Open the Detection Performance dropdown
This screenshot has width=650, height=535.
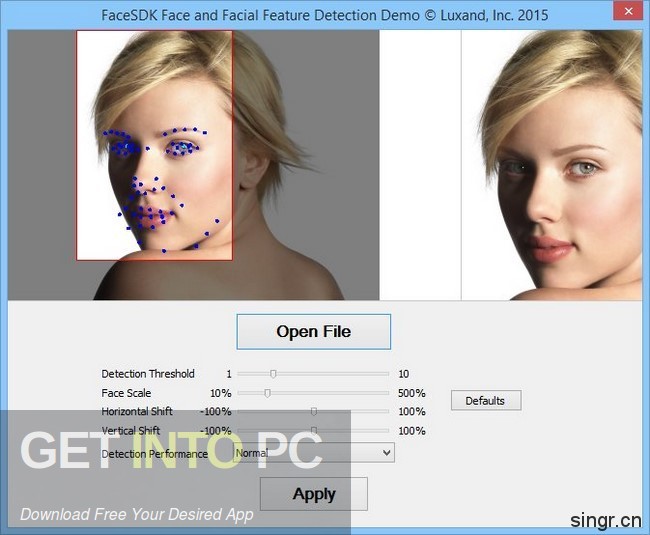click(x=313, y=453)
